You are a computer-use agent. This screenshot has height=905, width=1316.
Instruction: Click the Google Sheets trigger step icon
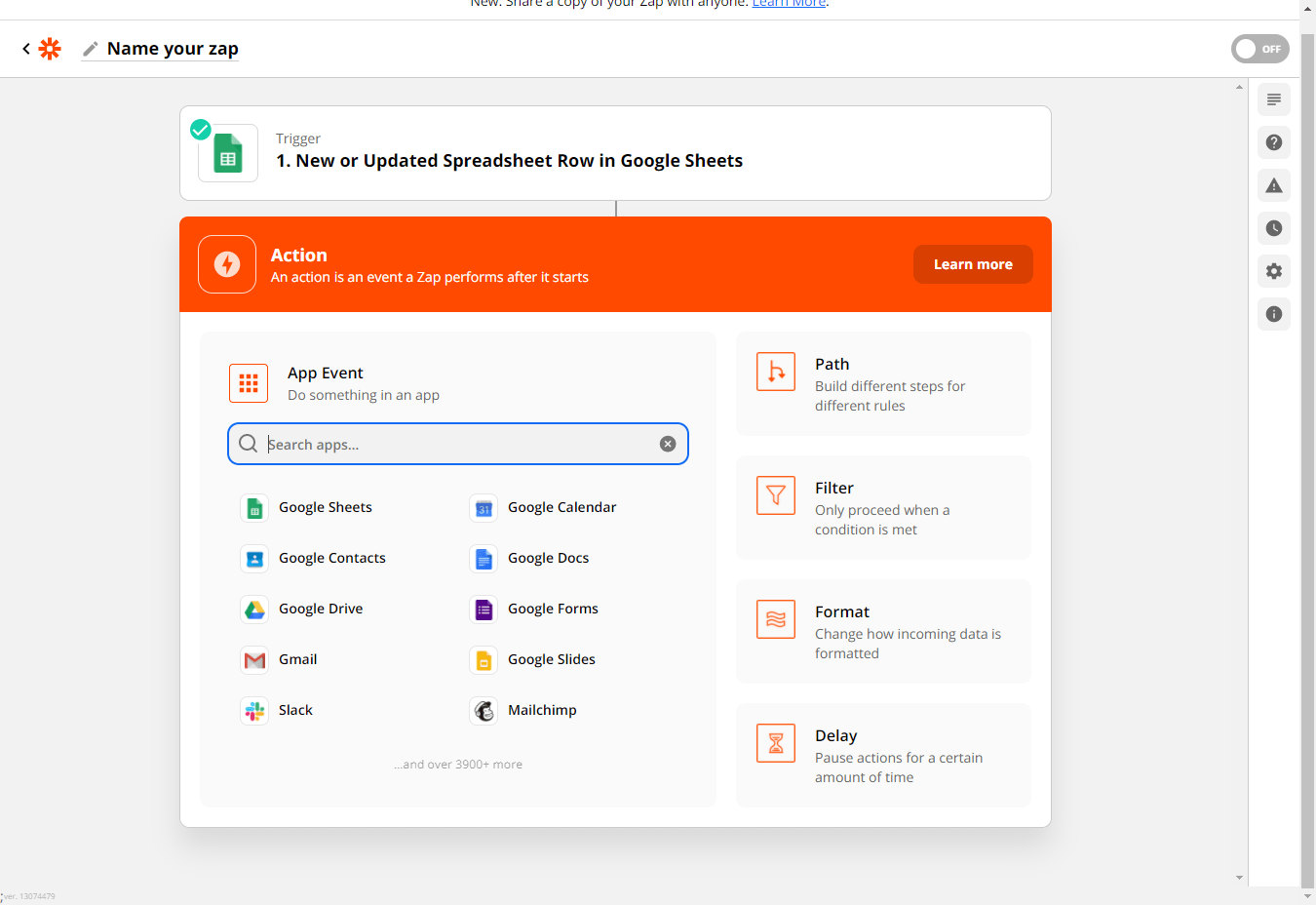(228, 153)
